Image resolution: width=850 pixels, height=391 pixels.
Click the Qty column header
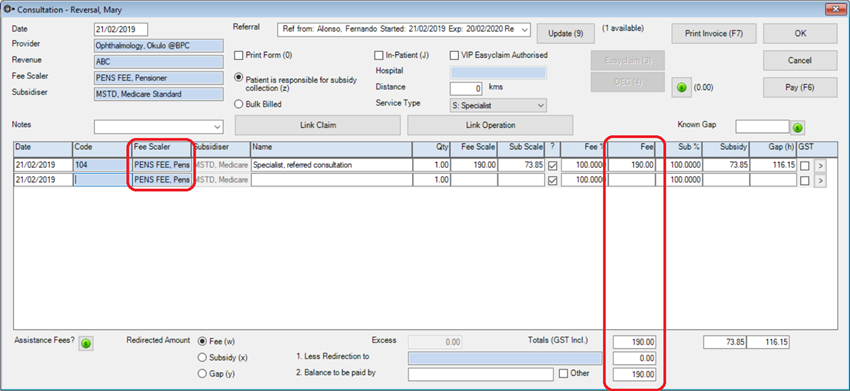tap(432, 148)
